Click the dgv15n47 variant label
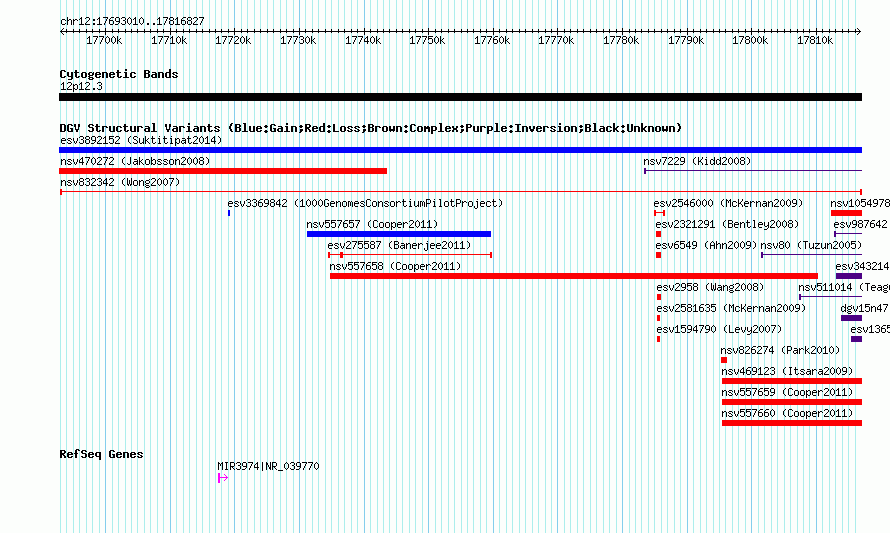 point(864,308)
